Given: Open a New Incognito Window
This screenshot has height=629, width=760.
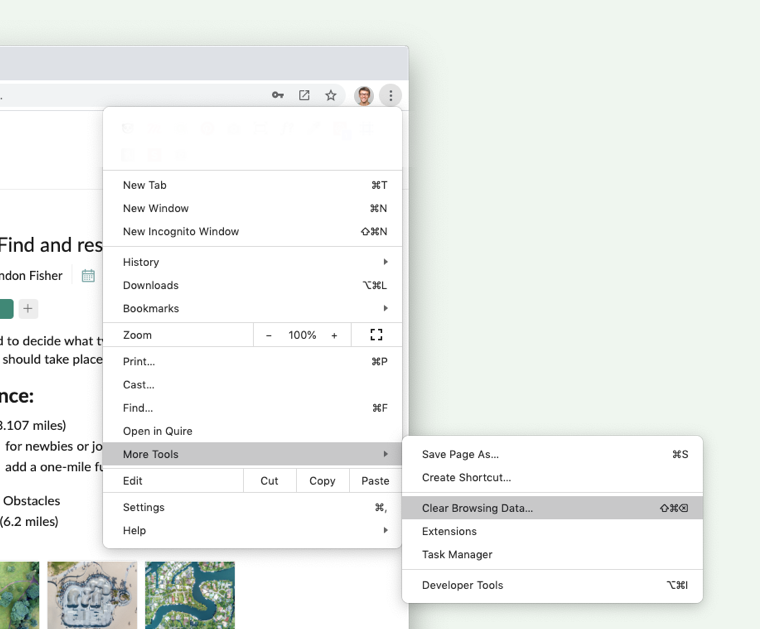Looking at the screenshot, I should click(253, 232).
